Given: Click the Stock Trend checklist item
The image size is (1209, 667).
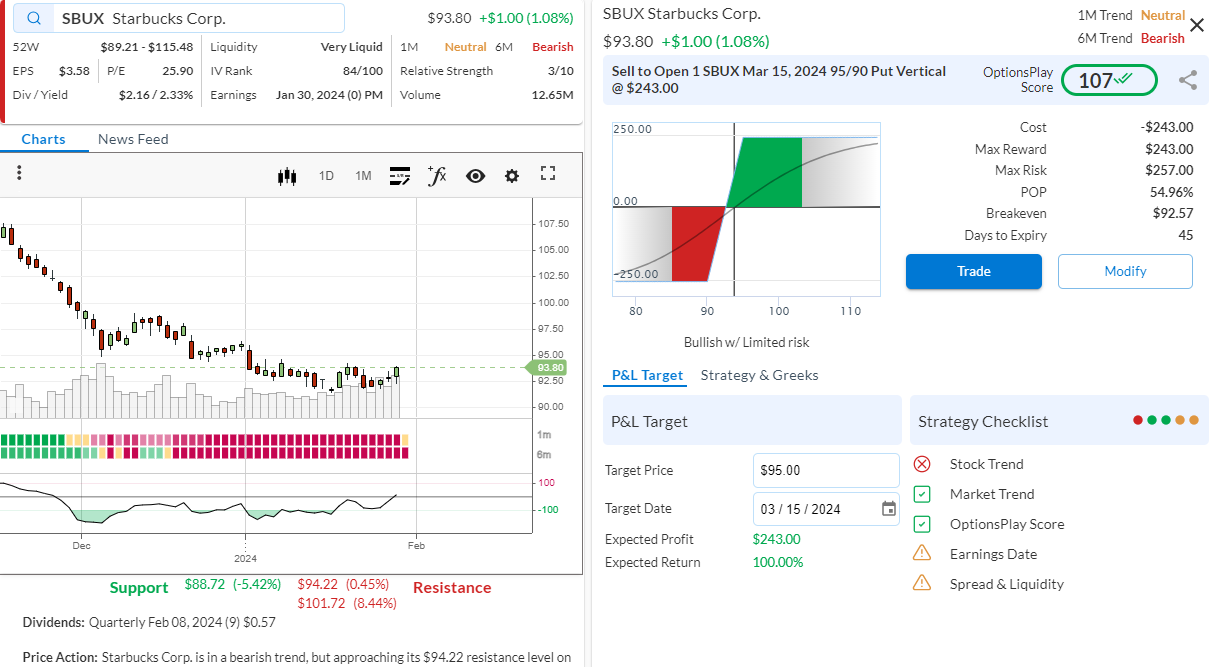Looking at the screenshot, I should pos(987,464).
